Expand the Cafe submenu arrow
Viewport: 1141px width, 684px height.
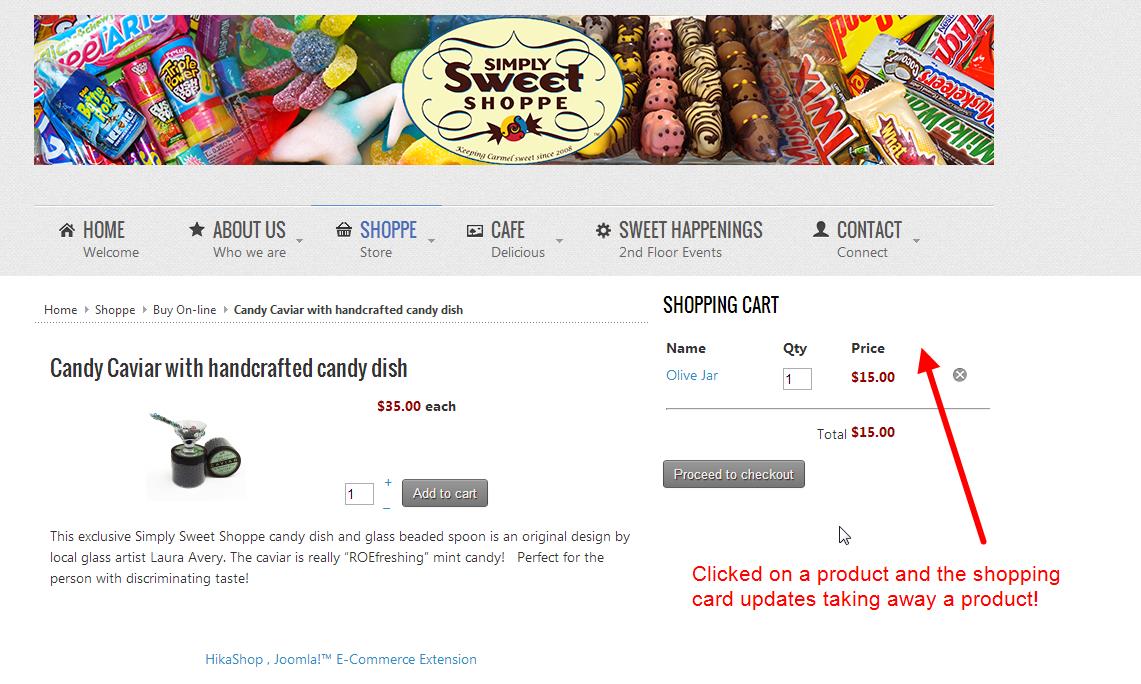[x=559, y=241]
